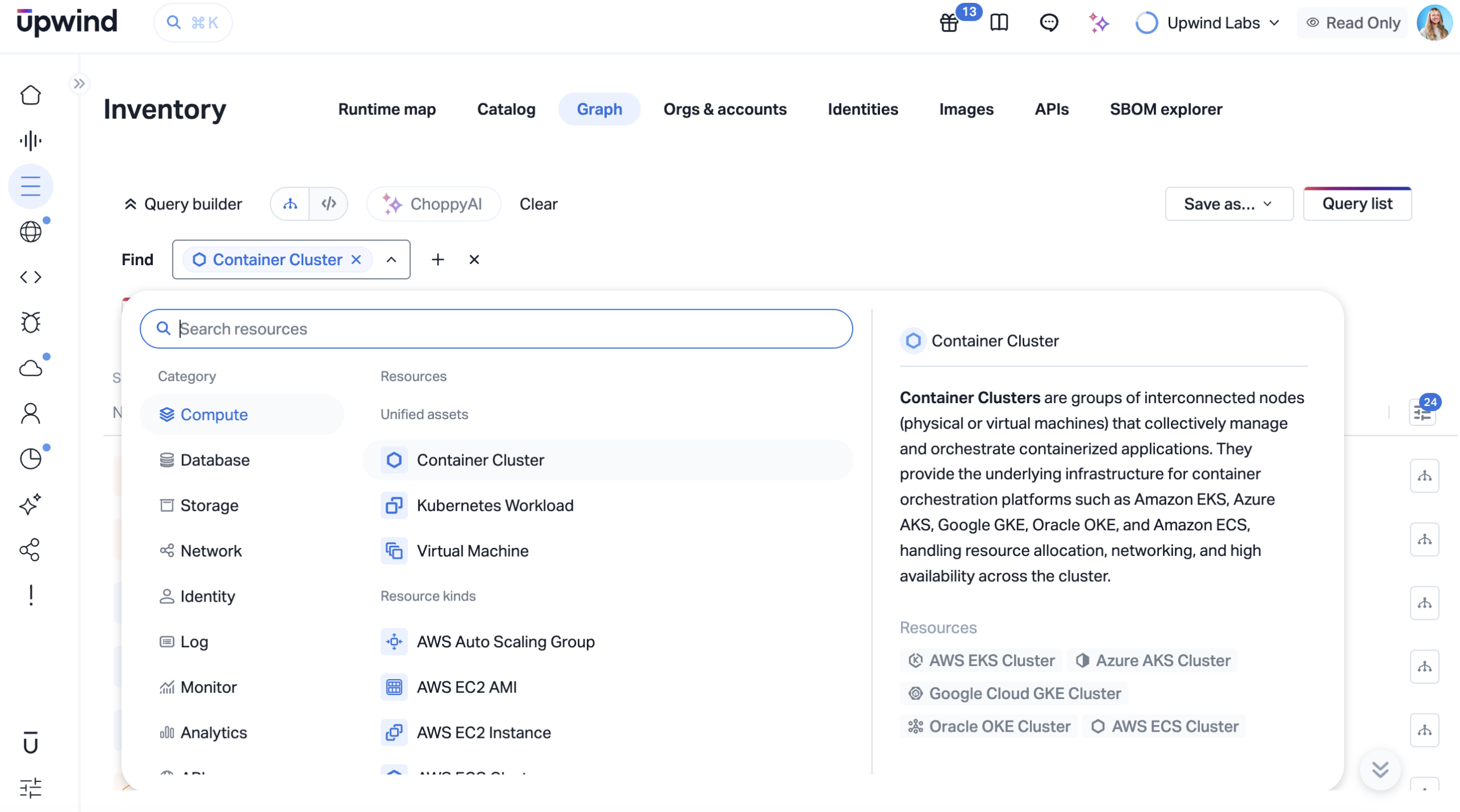Select the Storage category

click(242, 506)
